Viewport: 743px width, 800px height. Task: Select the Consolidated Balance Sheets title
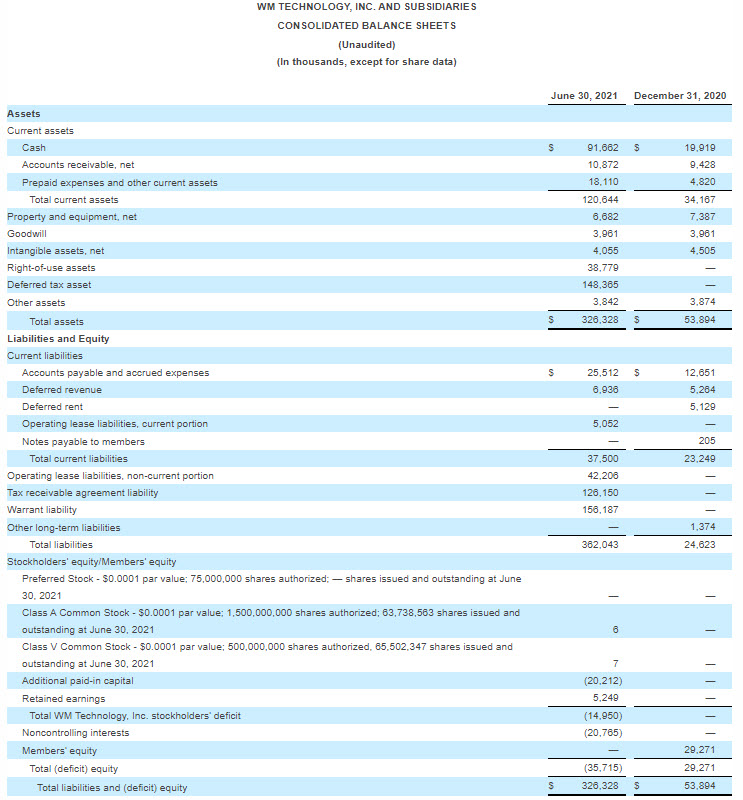(366, 25)
